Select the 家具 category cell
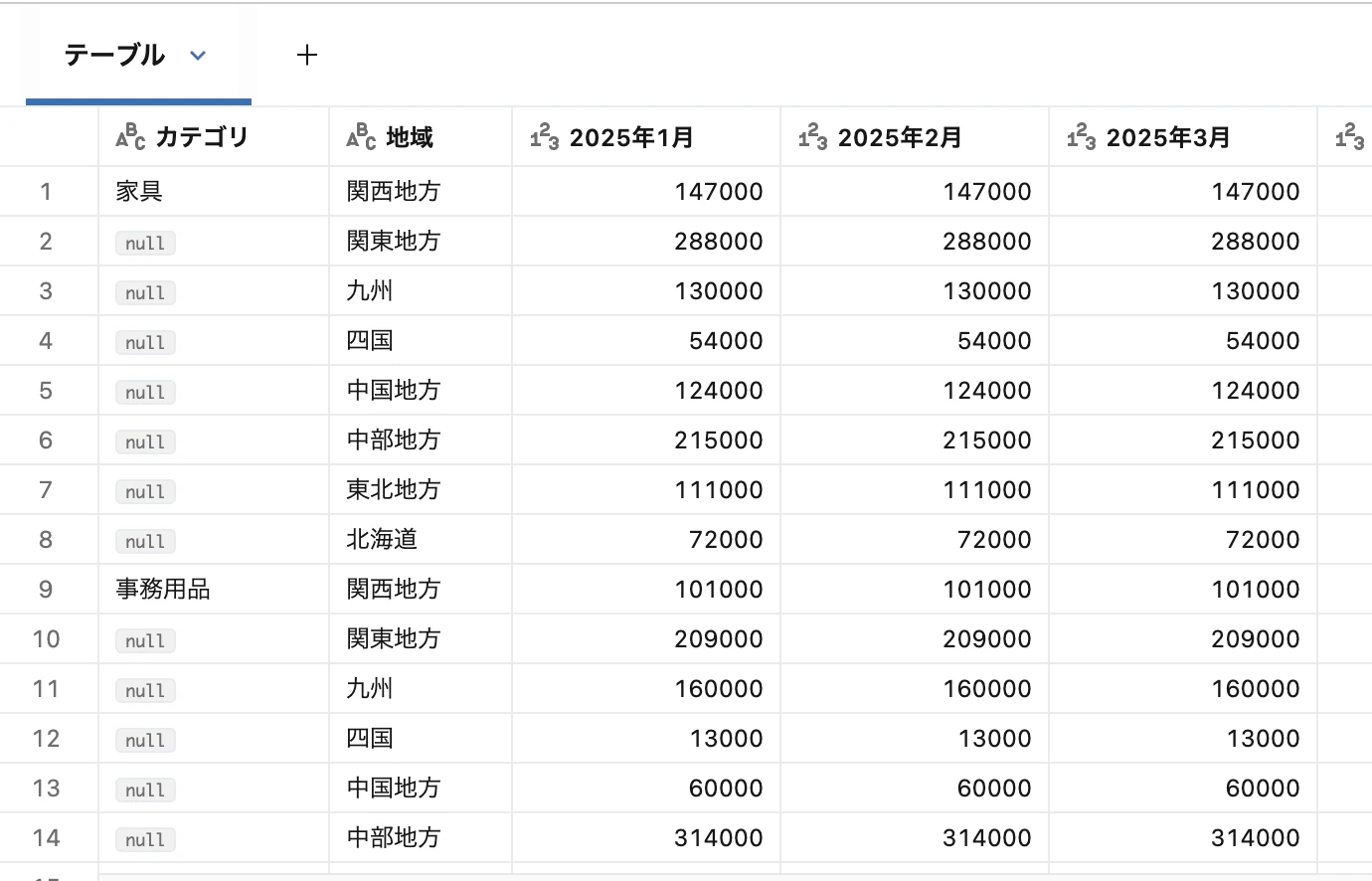Viewport: 1372px width, 881px height. point(214,191)
